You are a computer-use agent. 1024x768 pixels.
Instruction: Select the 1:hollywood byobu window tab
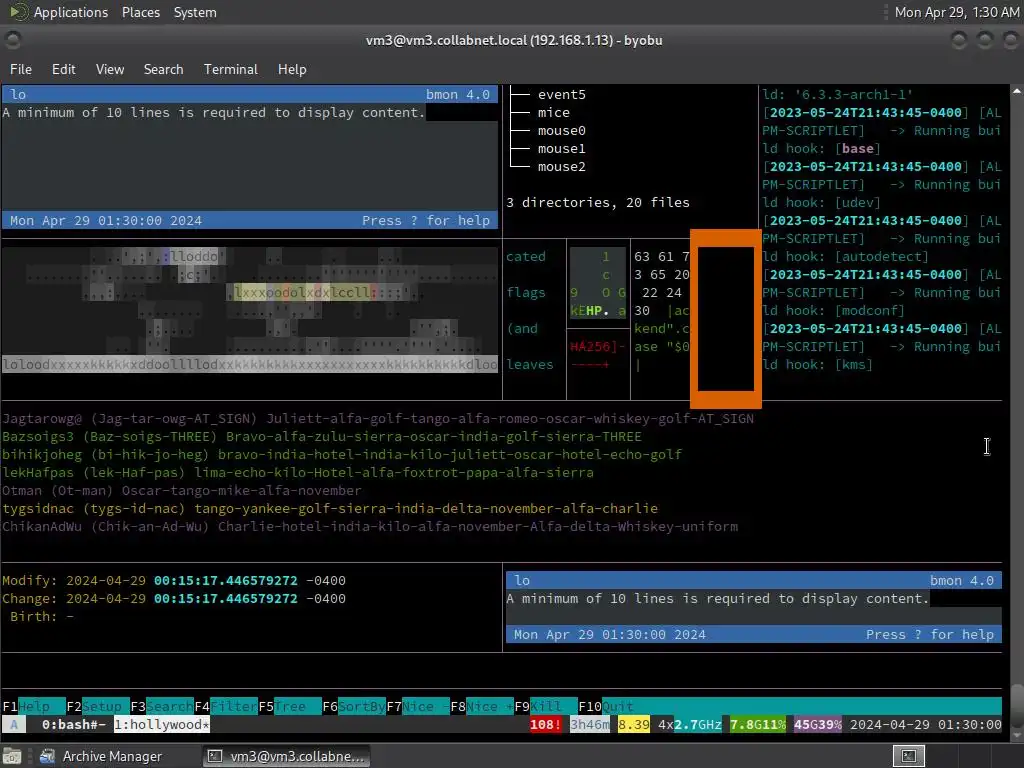pyautogui.click(x=162, y=724)
